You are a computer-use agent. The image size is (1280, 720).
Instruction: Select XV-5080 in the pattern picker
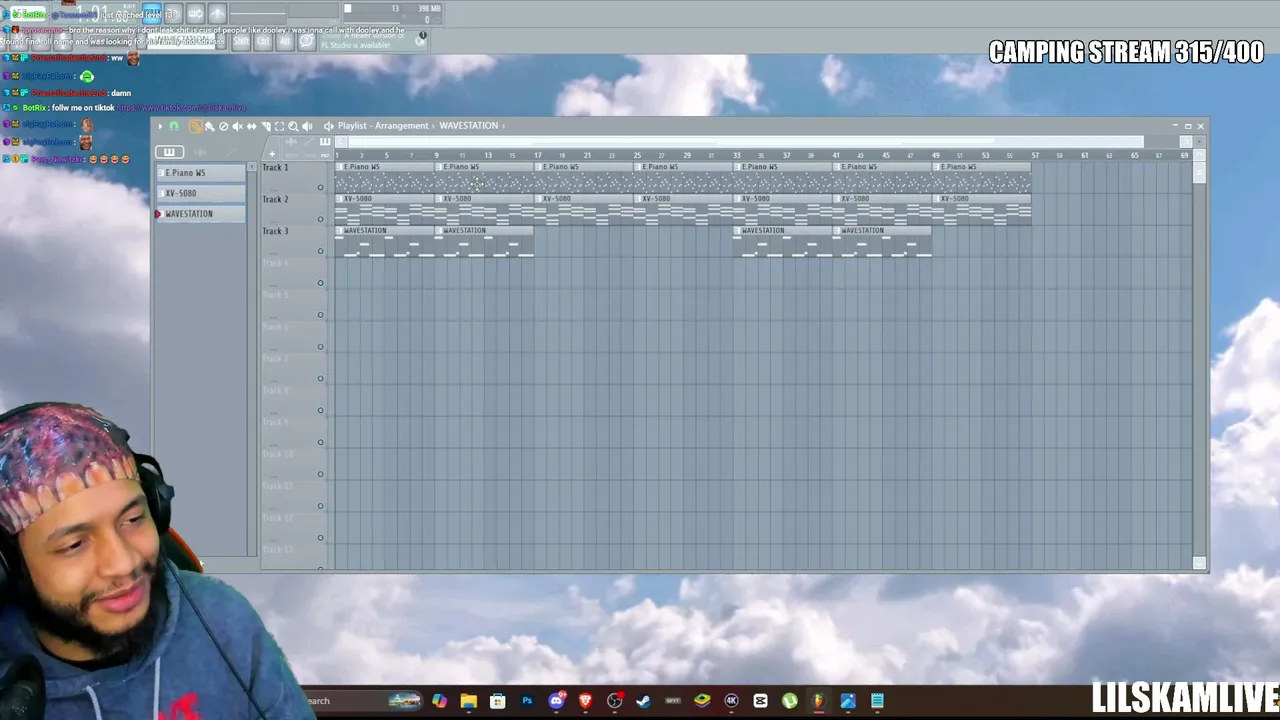pos(200,193)
